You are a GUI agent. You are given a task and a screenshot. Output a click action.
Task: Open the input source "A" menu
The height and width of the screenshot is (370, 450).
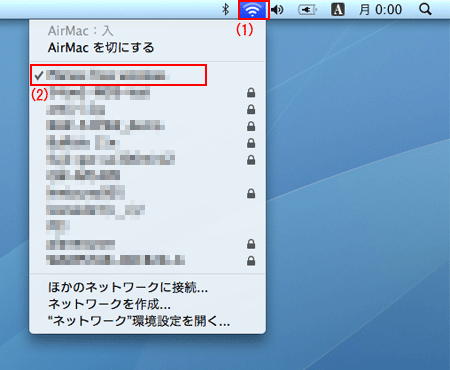(x=337, y=9)
